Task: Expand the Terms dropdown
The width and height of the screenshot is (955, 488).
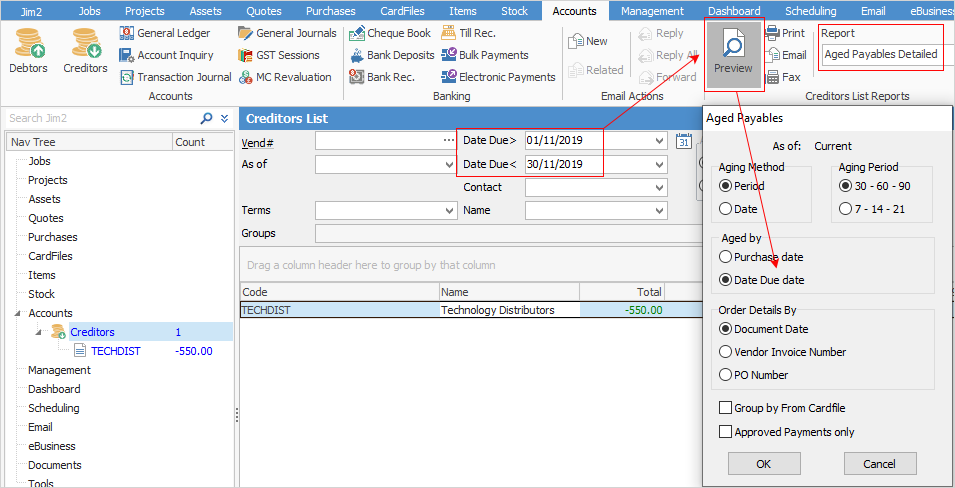Action: click(x=448, y=211)
